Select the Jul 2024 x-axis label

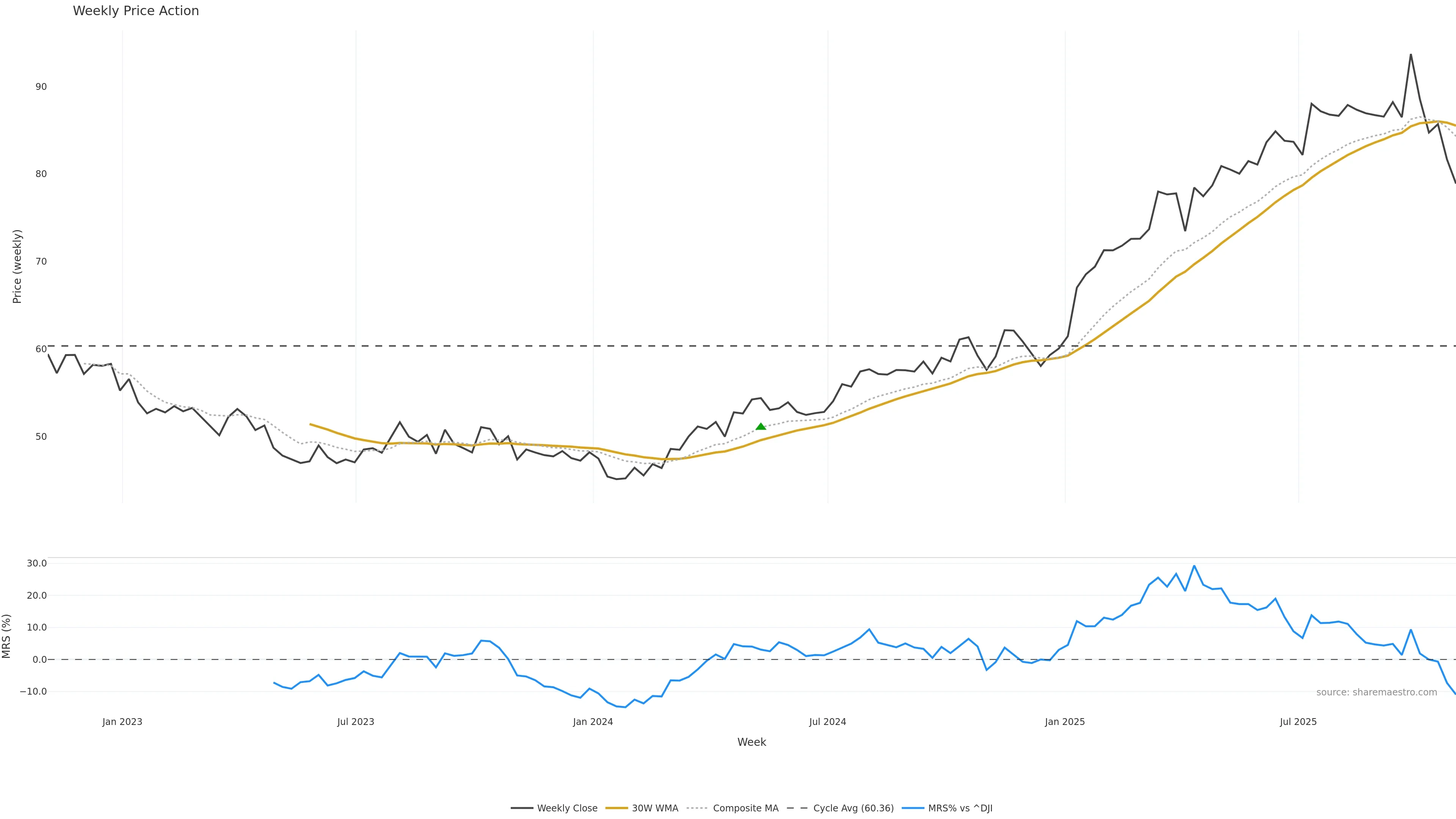(827, 722)
